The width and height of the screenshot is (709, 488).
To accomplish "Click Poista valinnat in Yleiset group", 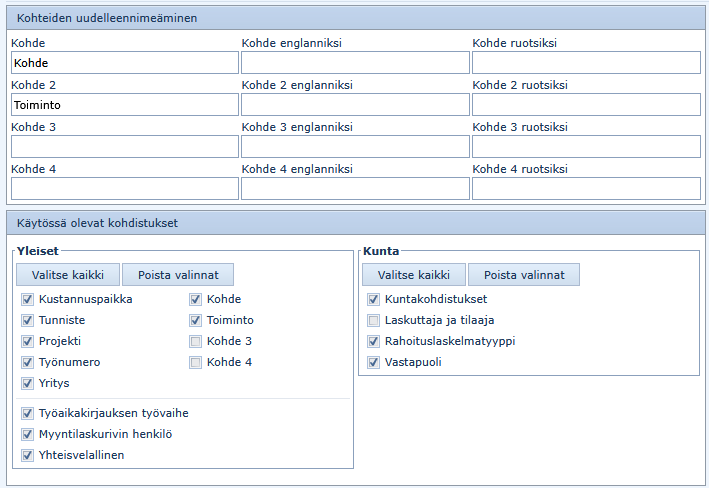I will pyautogui.click(x=178, y=275).
